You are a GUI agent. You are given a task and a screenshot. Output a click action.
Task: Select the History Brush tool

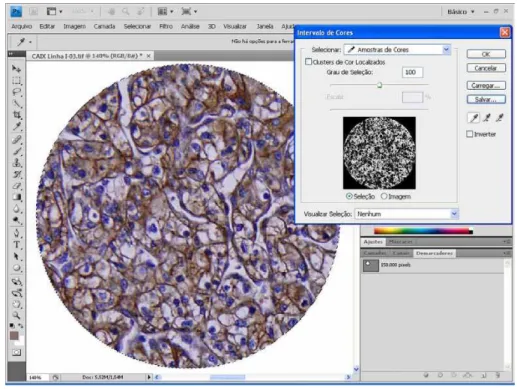click(x=16, y=174)
